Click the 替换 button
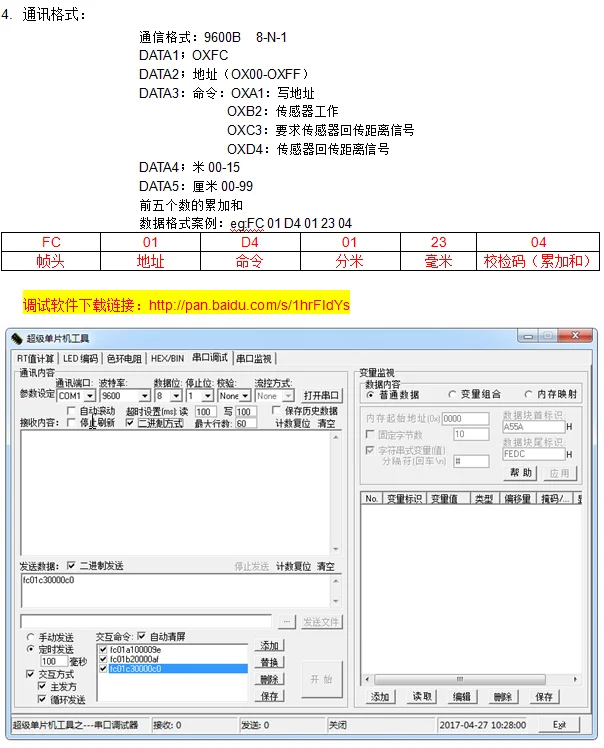The height and width of the screenshot is (748, 604). [270, 663]
